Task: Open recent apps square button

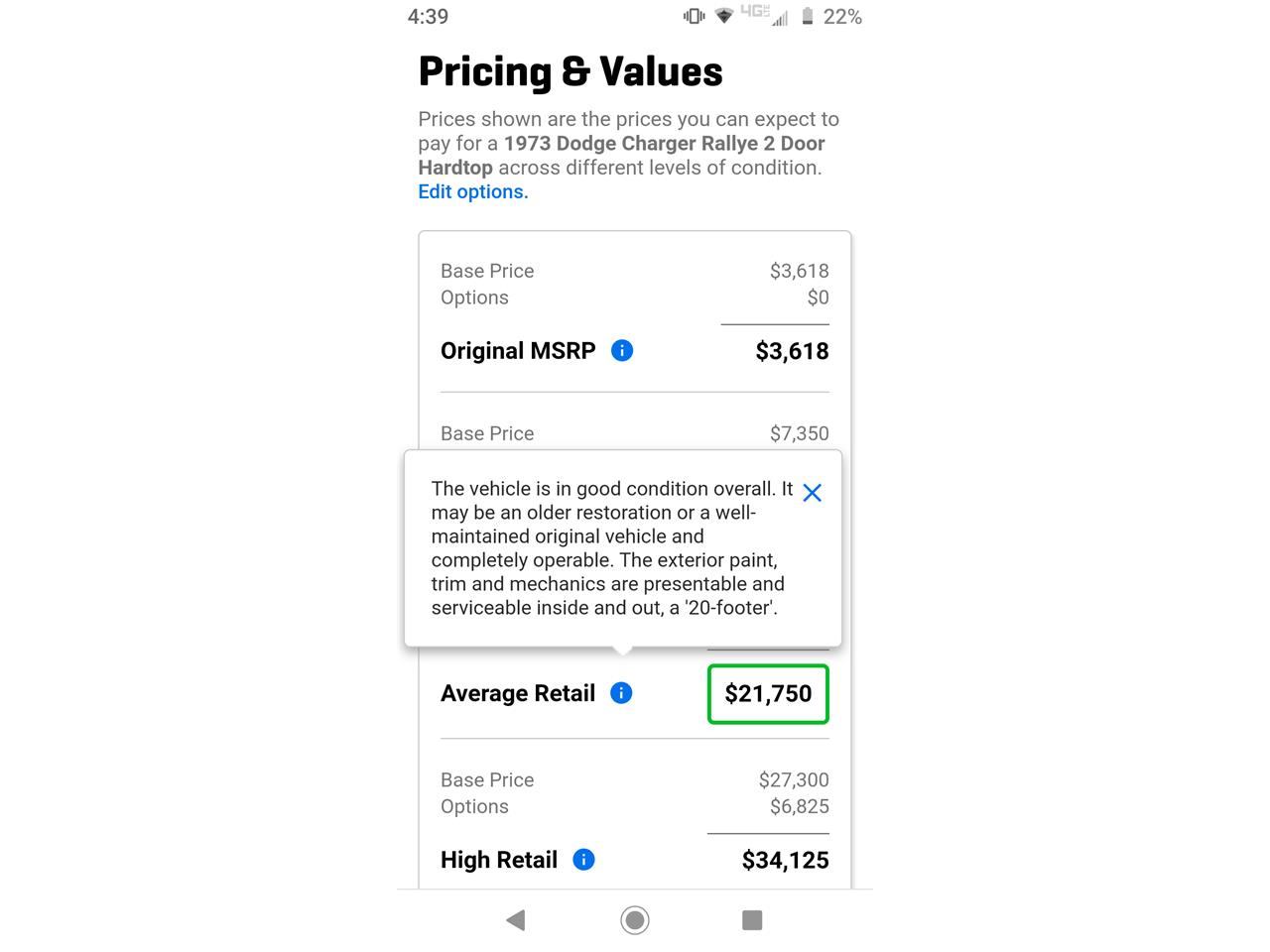Action: (752, 920)
